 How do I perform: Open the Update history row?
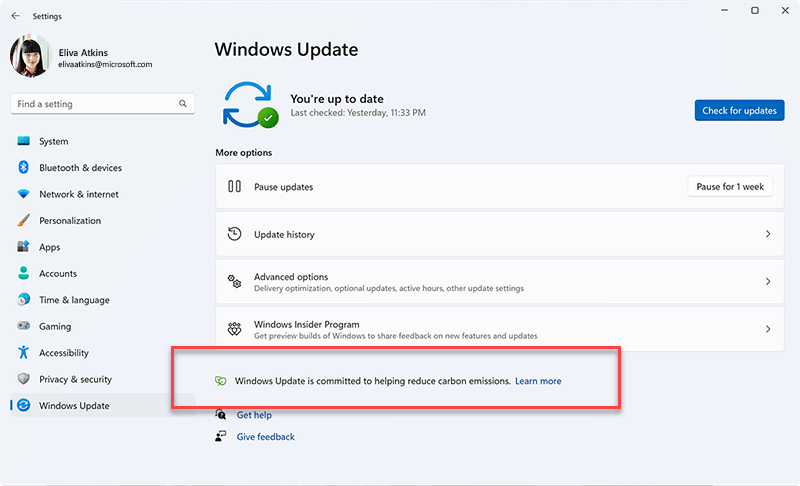(x=499, y=234)
